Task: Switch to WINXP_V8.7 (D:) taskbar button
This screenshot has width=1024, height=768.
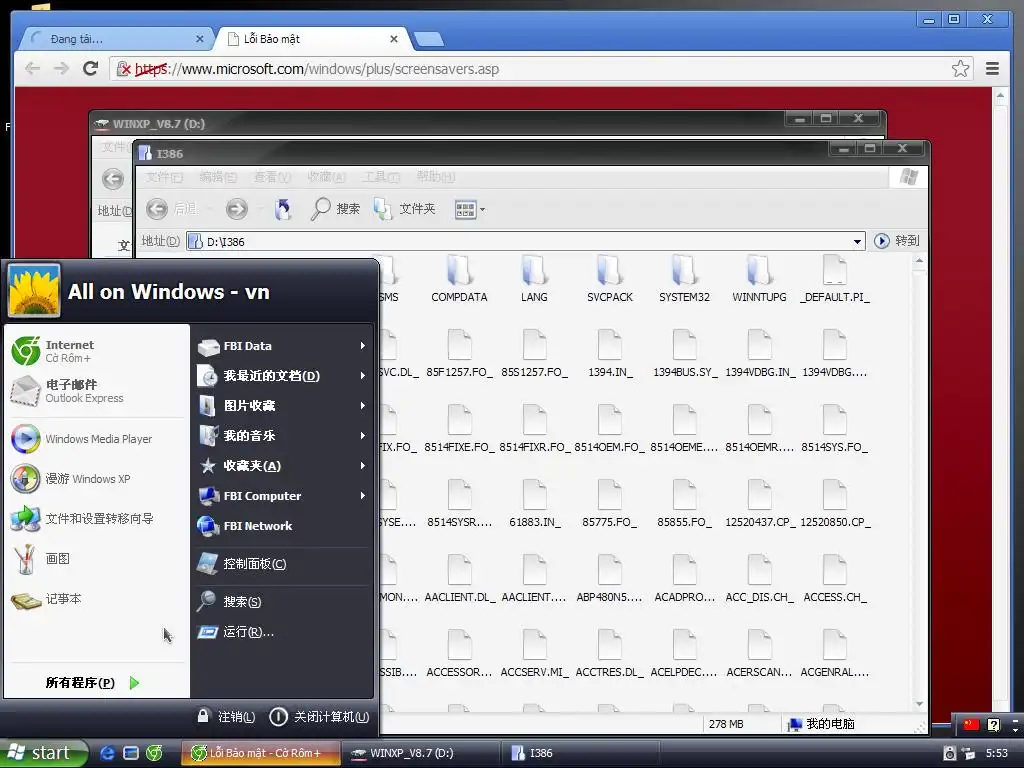Action: pos(421,754)
